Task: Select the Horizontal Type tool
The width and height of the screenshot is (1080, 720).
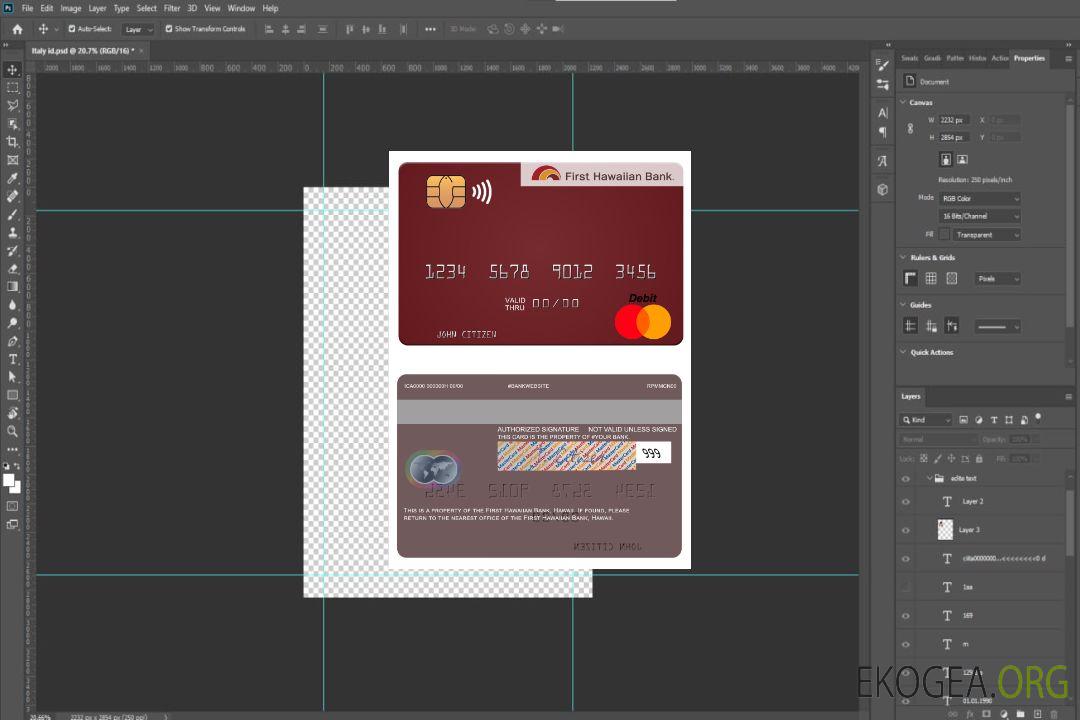Action: (12, 359)
